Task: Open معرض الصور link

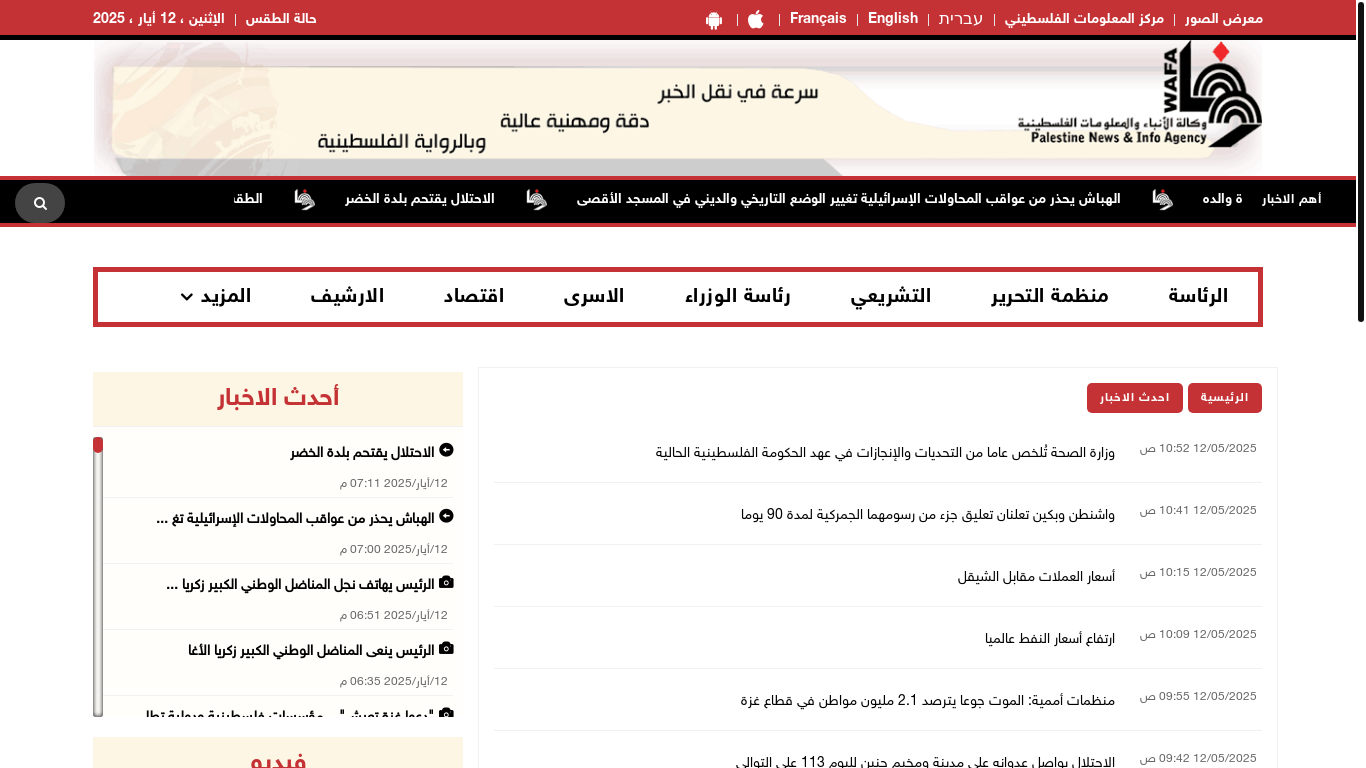Action: (x=1224, y=19)
